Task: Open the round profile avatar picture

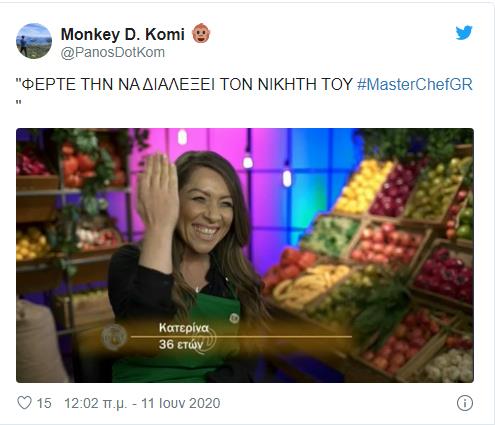Action: pos(34,41)
